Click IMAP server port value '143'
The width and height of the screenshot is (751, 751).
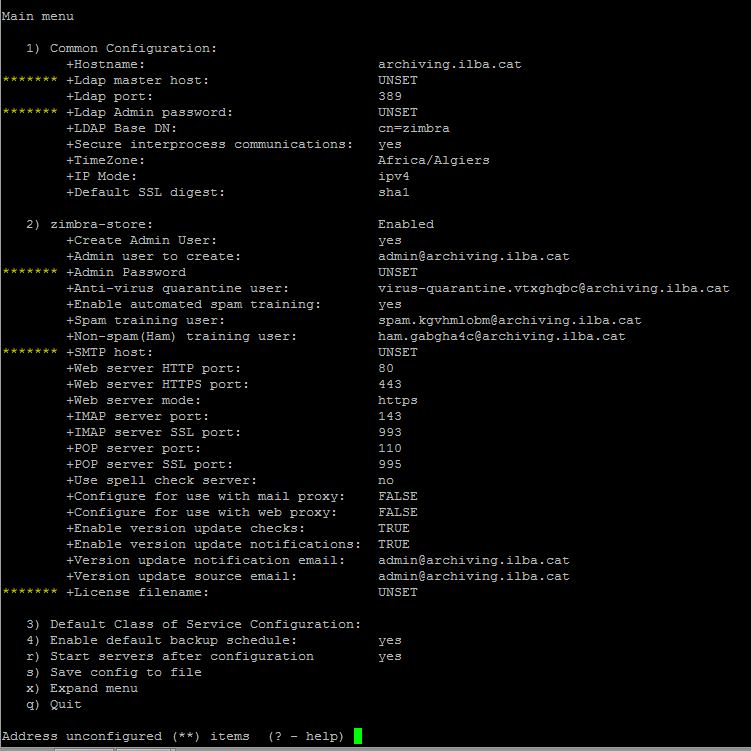(389, 416)
